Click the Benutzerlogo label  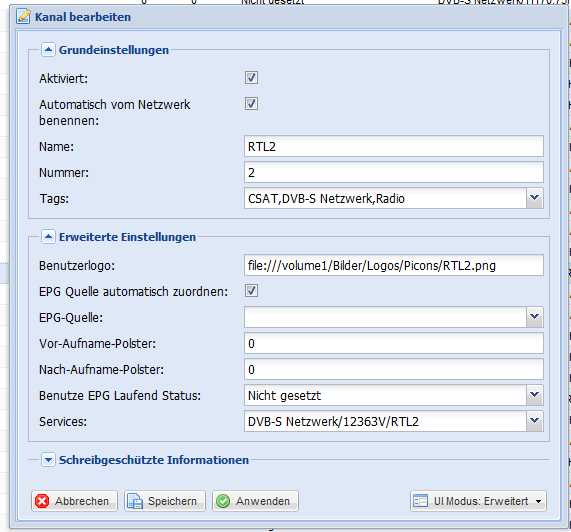point(77,265)
